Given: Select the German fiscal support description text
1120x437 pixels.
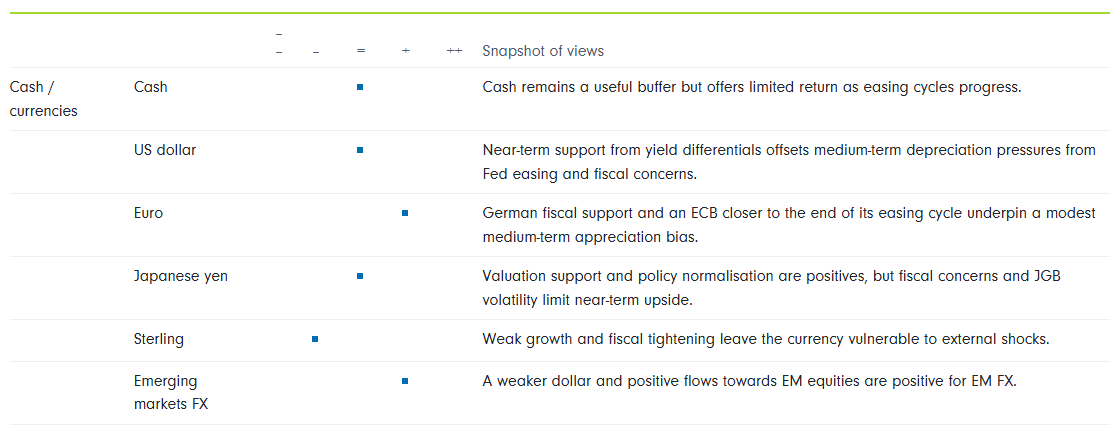Looking at the screenshot, I should click(788, 225).
